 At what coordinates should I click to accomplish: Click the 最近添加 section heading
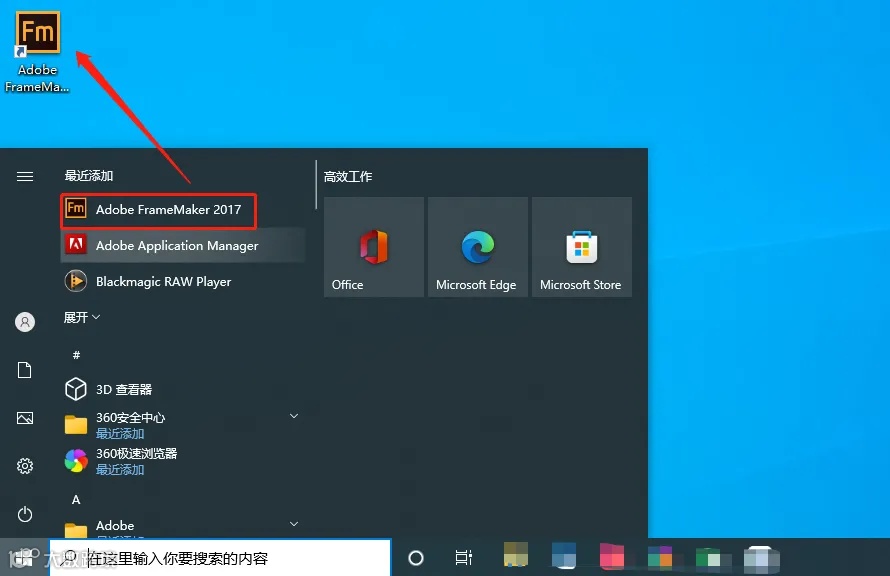tap(89, 175)
